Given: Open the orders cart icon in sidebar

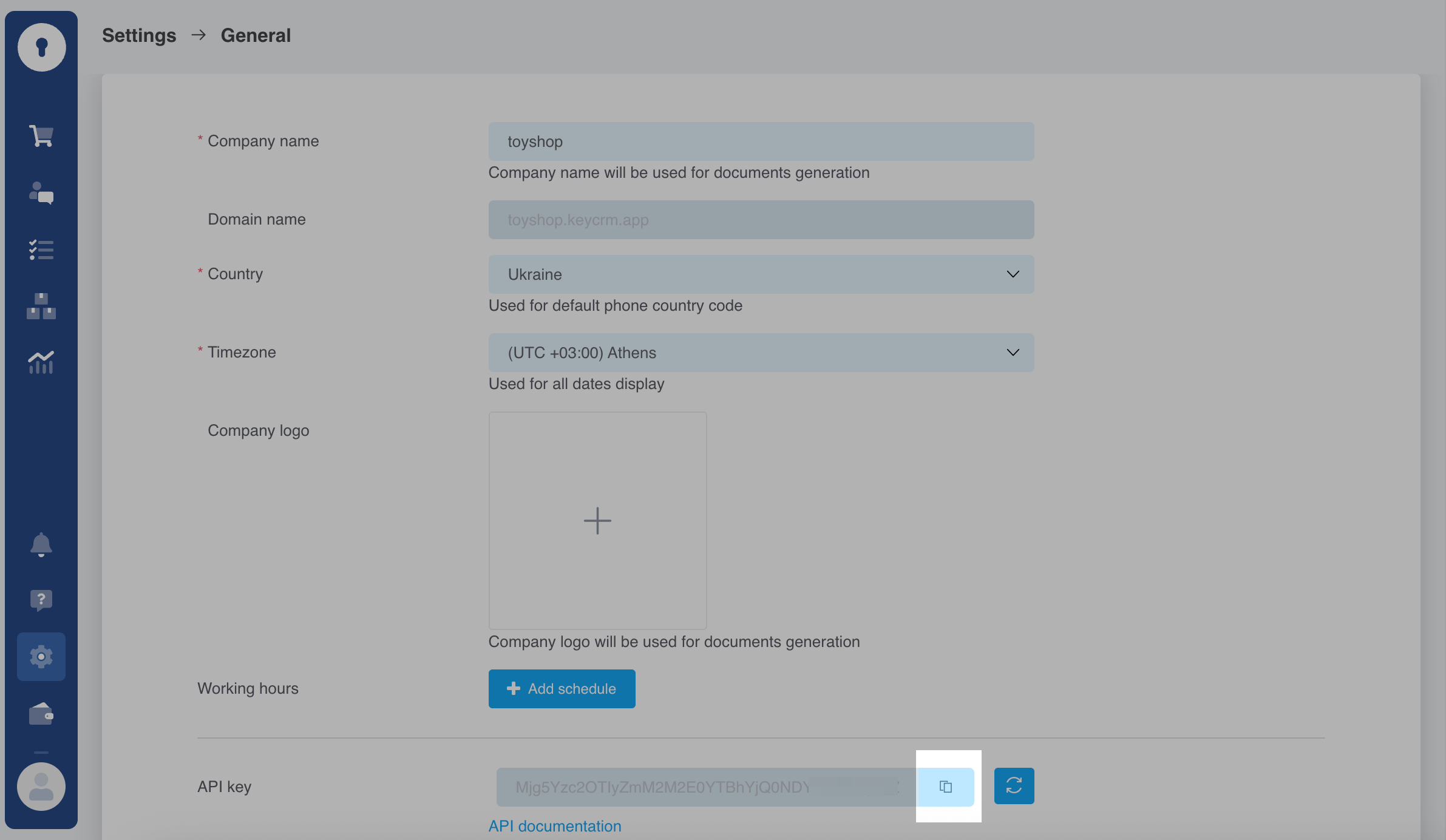Looking at the screenshot, I should [x=41, y=136].
